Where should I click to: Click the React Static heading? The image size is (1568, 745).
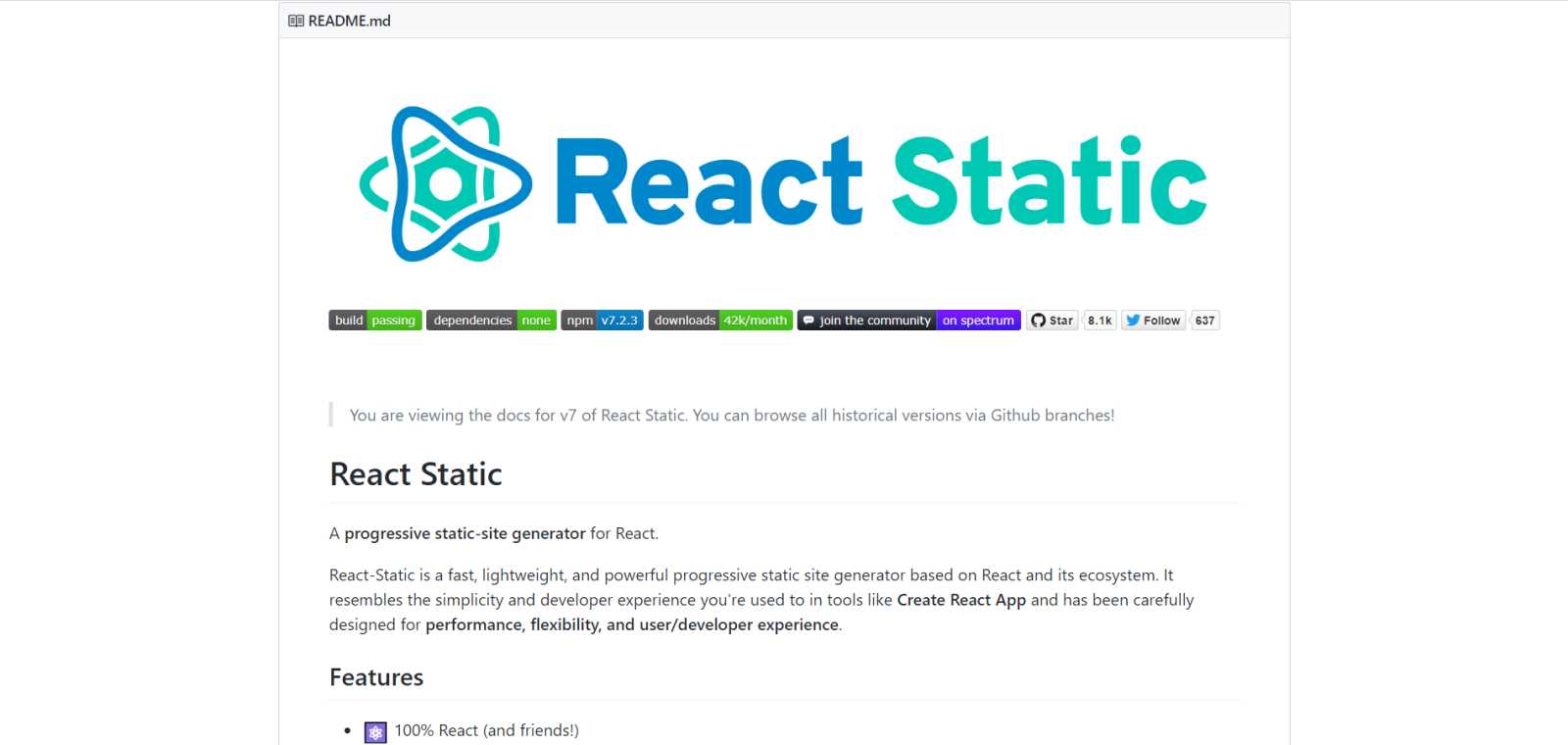pyautogui.click(x=416, y=474)
